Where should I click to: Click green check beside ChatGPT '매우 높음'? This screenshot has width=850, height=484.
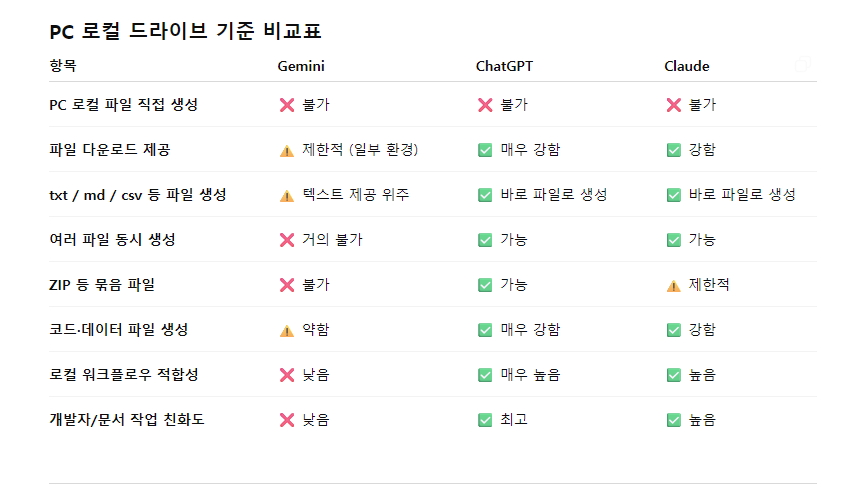click(485, 375)
